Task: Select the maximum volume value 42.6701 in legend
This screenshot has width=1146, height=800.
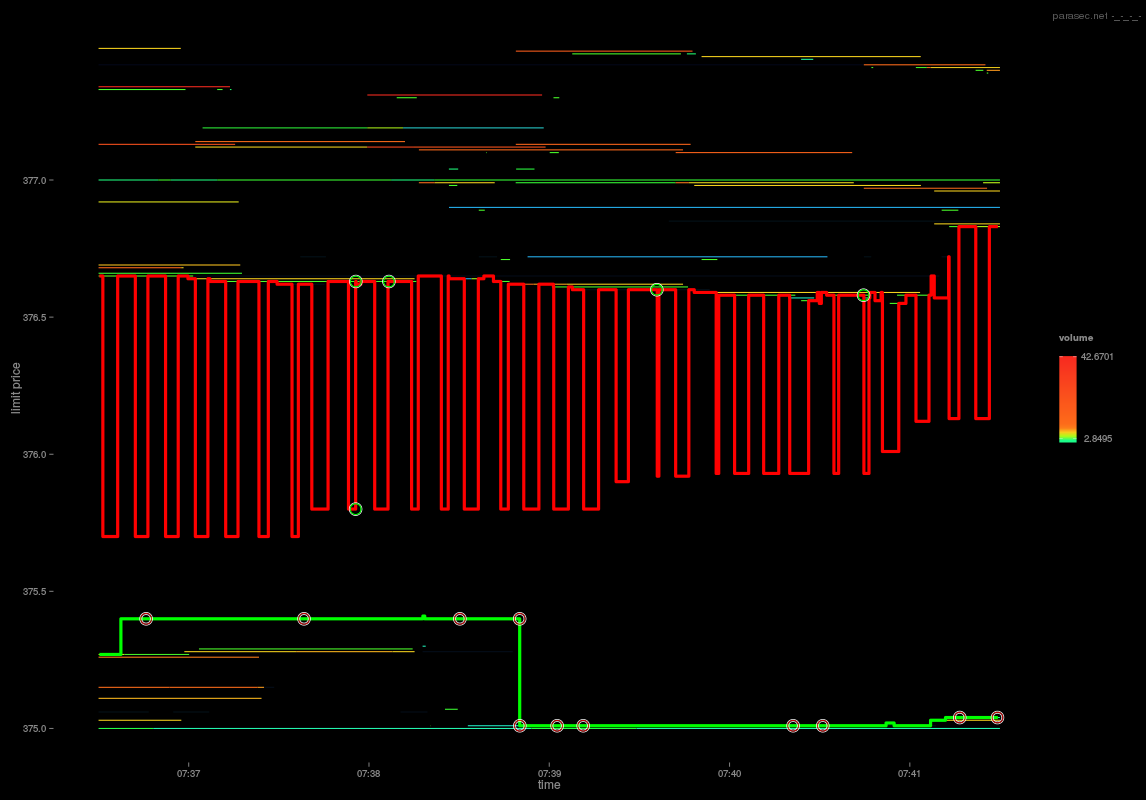Action: [x=1098, y=356]
